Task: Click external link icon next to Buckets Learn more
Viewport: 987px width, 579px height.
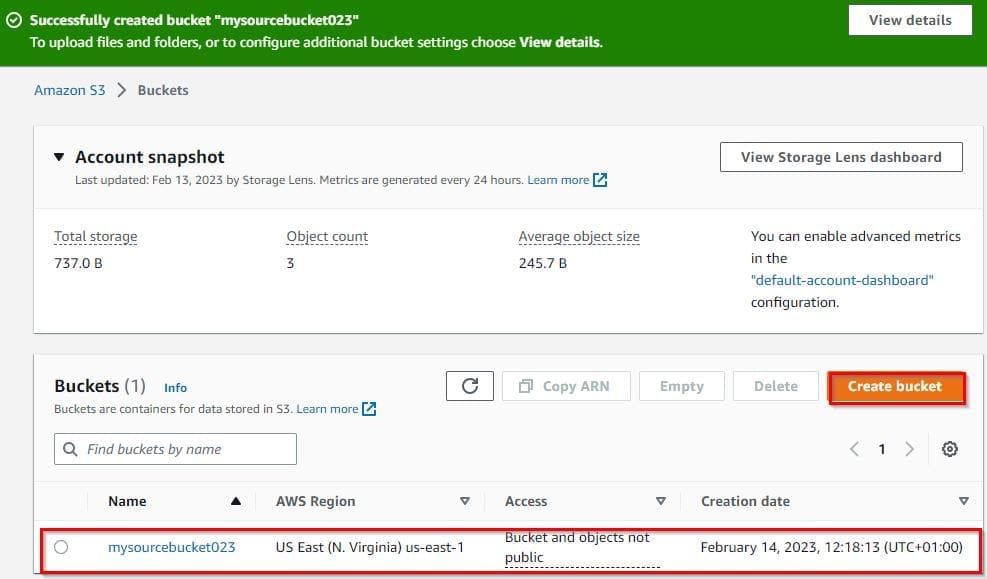Action: pos(367,408)
